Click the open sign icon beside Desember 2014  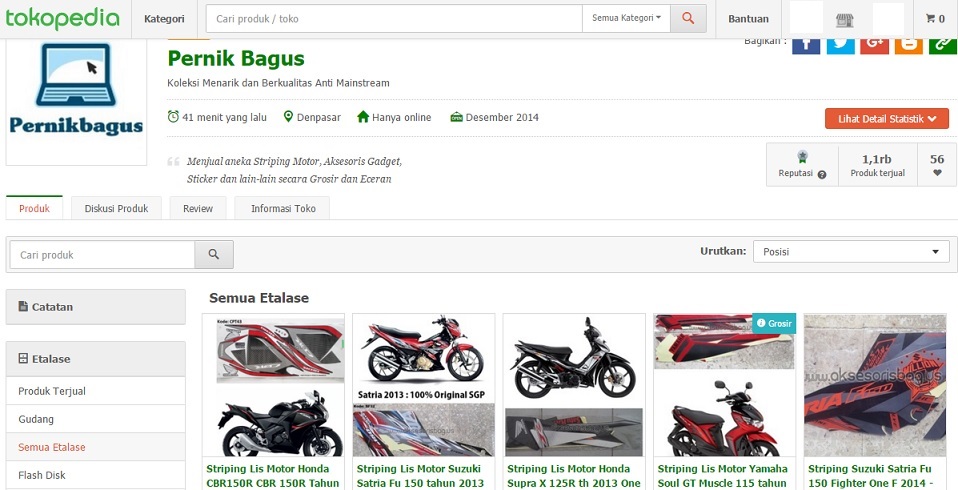pos(456,117)
